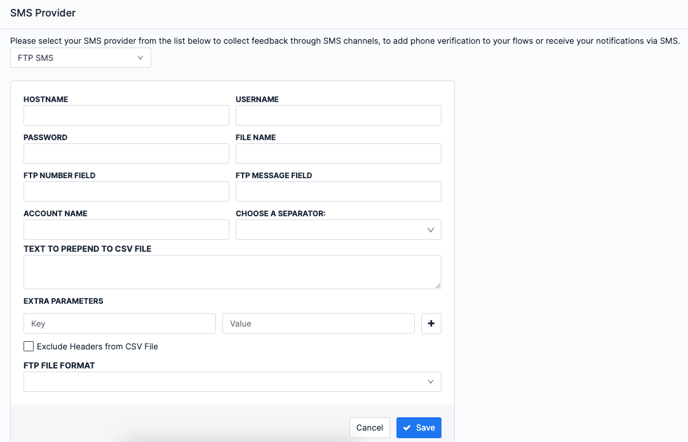Select the Password input box
688x442 pixels.
point(126,154)
